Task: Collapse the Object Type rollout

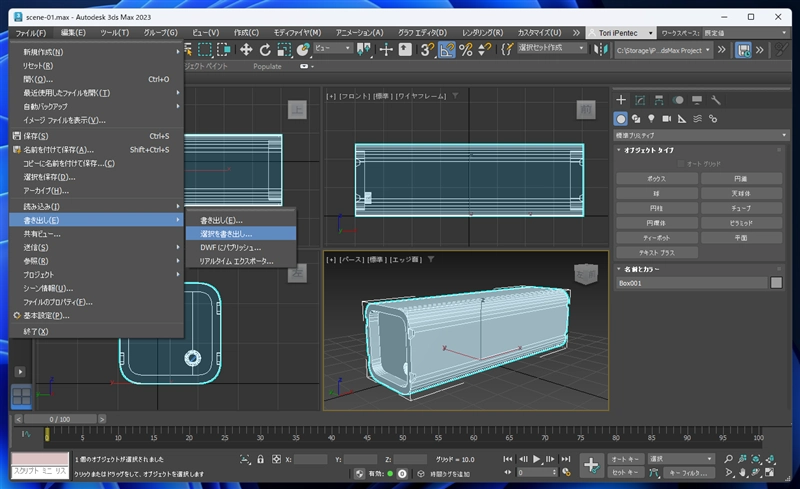Action: [x=648, y=150]
